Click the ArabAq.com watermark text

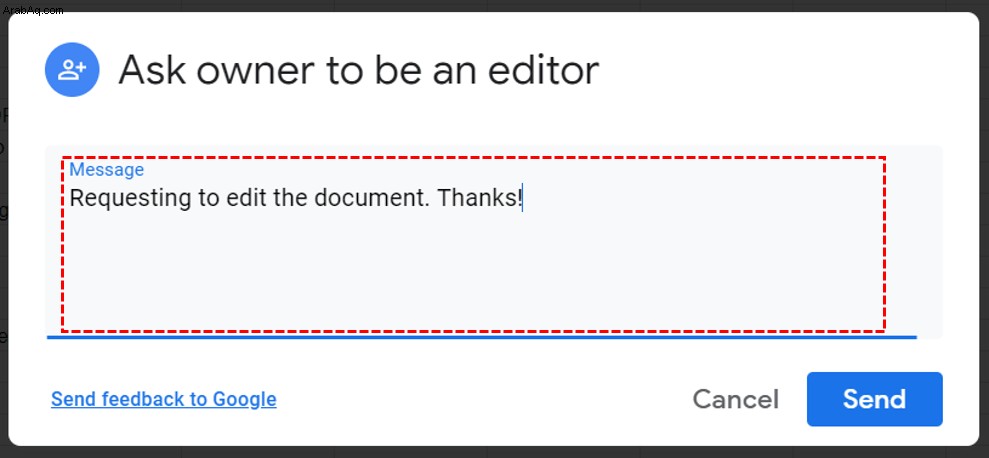point(33,11)
